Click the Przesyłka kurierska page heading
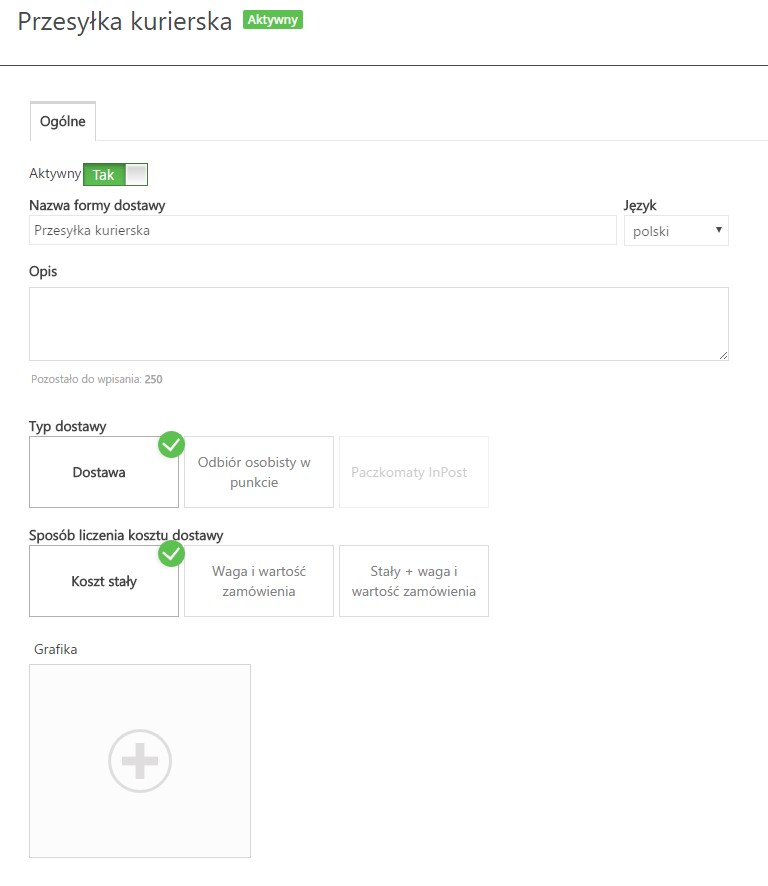Screen dimensions: 768x886 pos(125,21)
